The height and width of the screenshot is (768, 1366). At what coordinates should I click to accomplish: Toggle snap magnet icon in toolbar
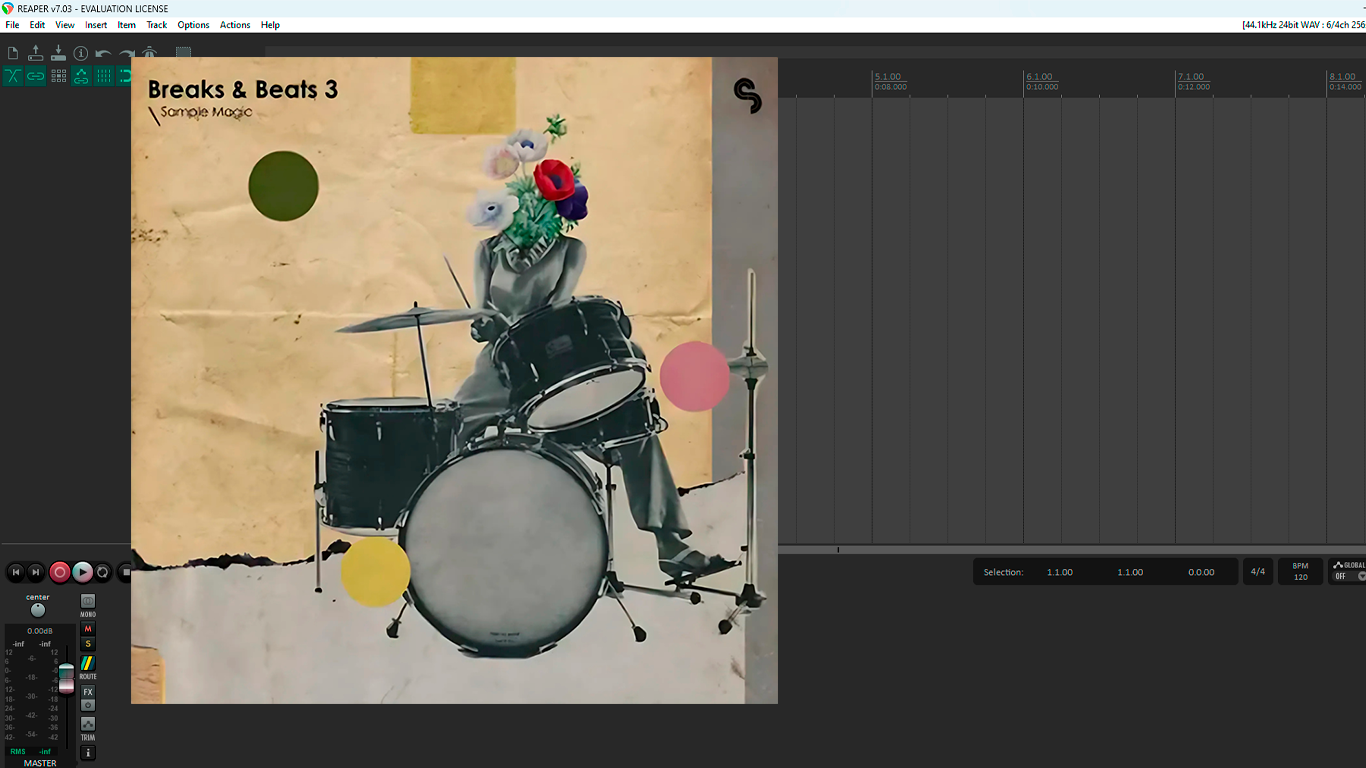pos(124,76)
